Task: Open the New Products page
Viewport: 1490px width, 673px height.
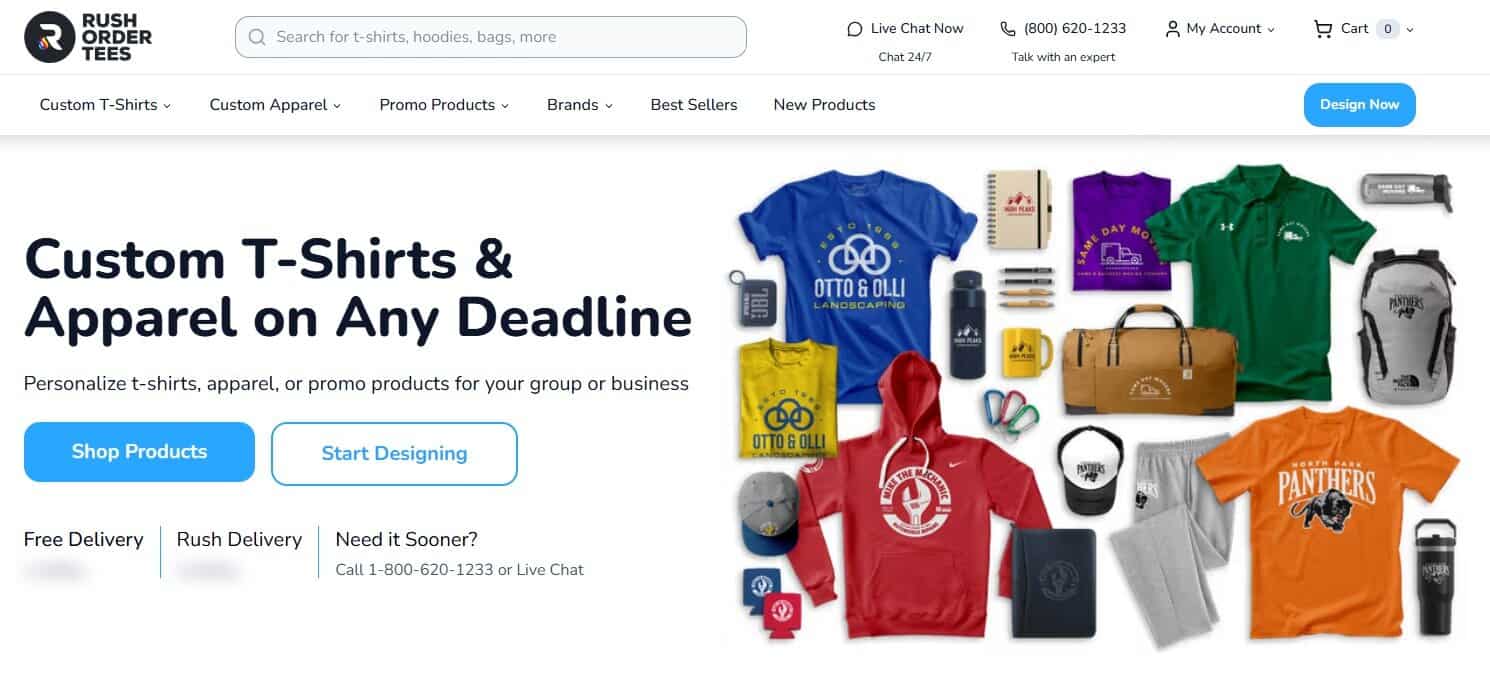Action: coord(824,104)
